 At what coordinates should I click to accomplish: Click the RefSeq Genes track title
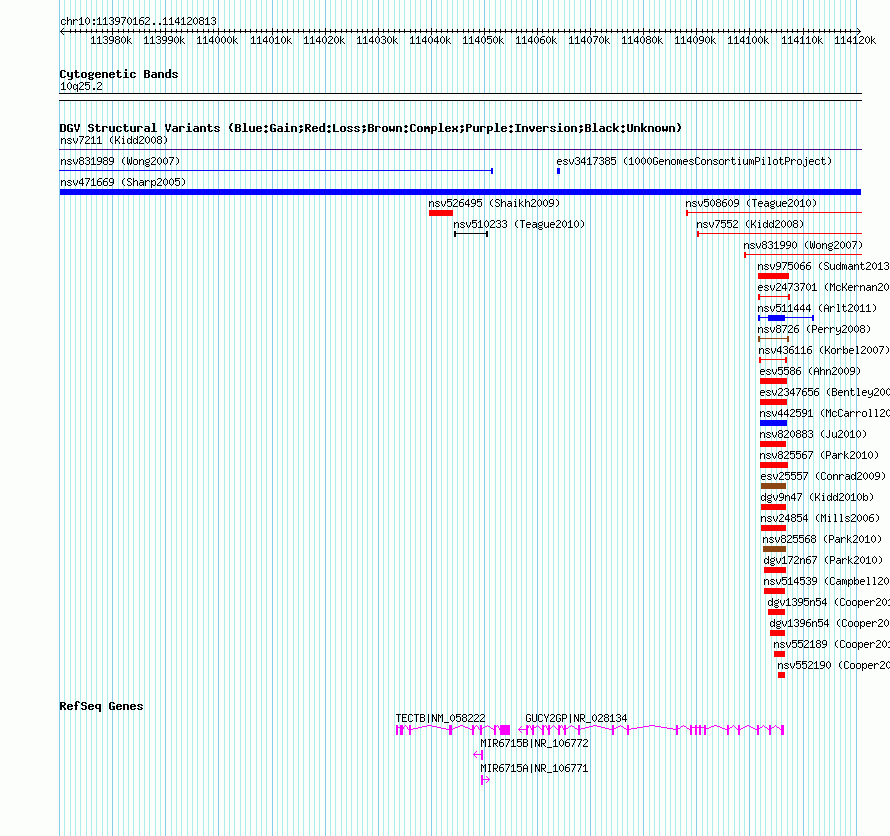pos(101,706)
